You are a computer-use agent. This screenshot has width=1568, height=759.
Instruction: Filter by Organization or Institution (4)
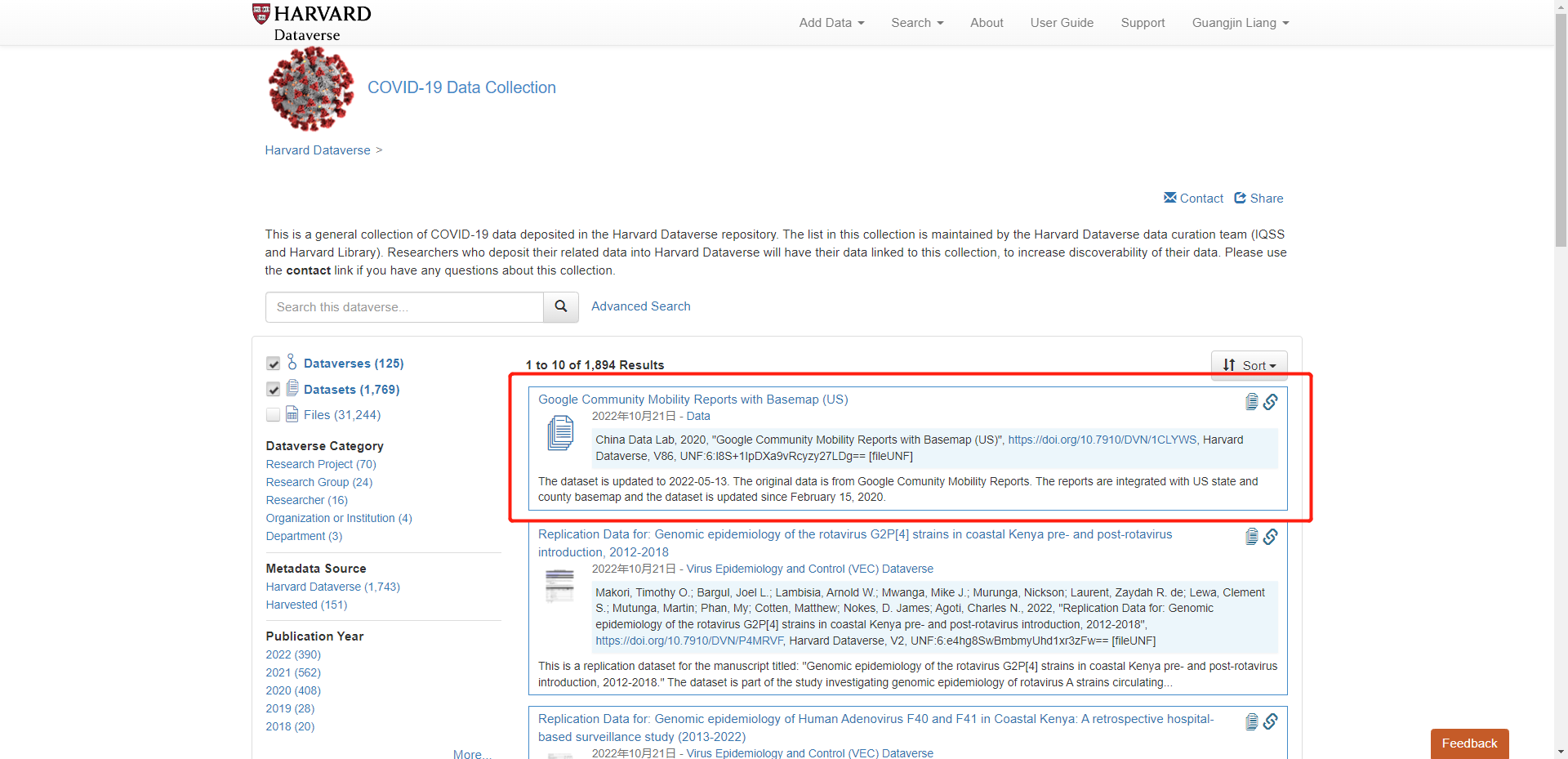[339, 518]
